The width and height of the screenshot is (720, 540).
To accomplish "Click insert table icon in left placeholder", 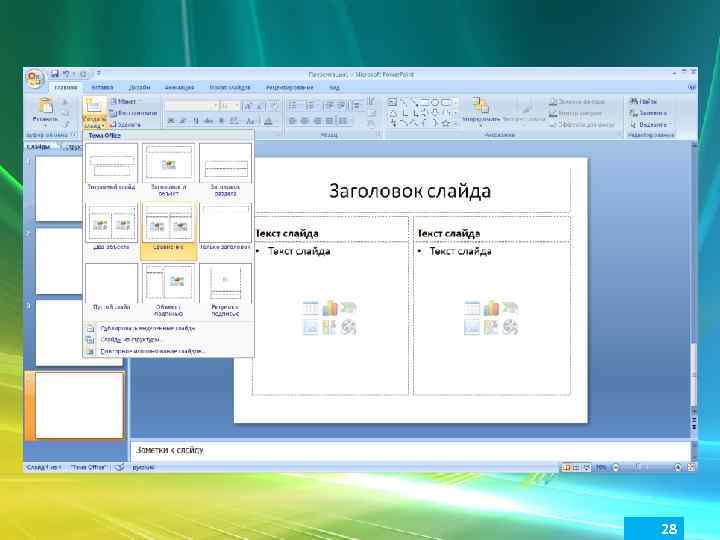I will coord(310,308).
